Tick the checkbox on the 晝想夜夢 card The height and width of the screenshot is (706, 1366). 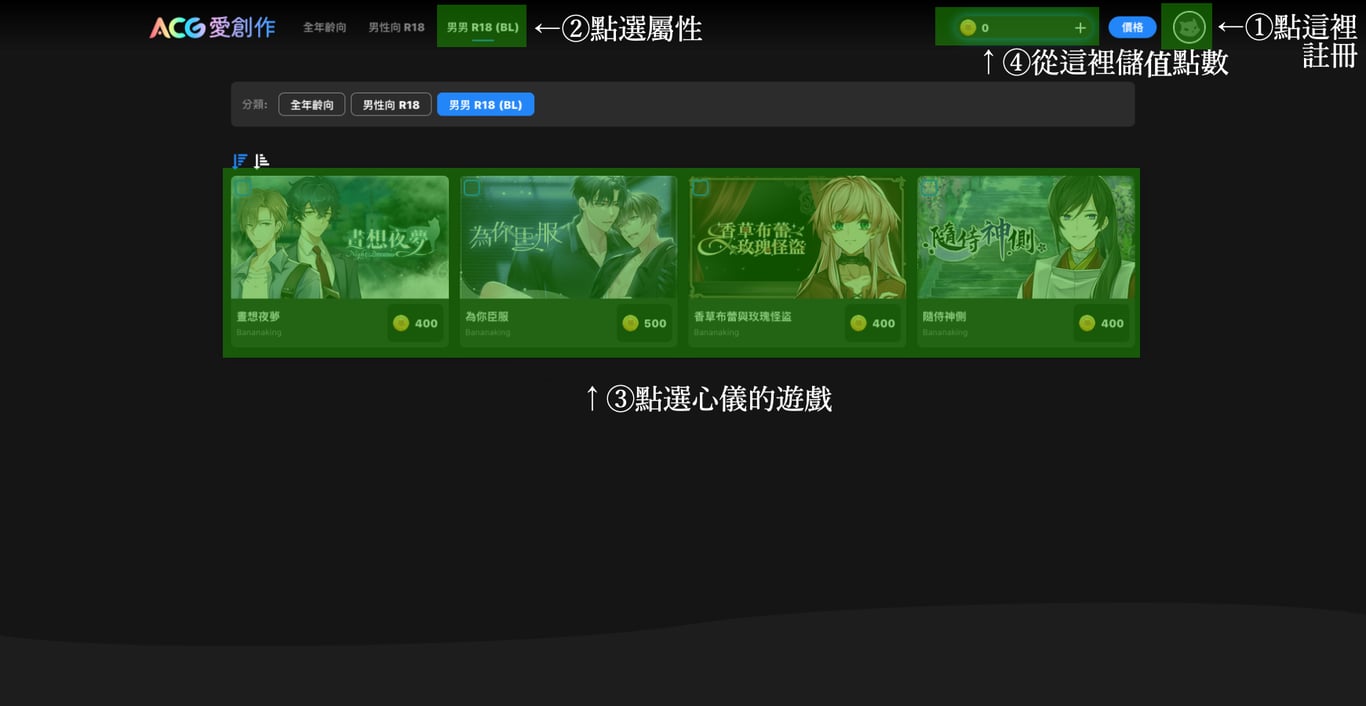click(243, 188)
